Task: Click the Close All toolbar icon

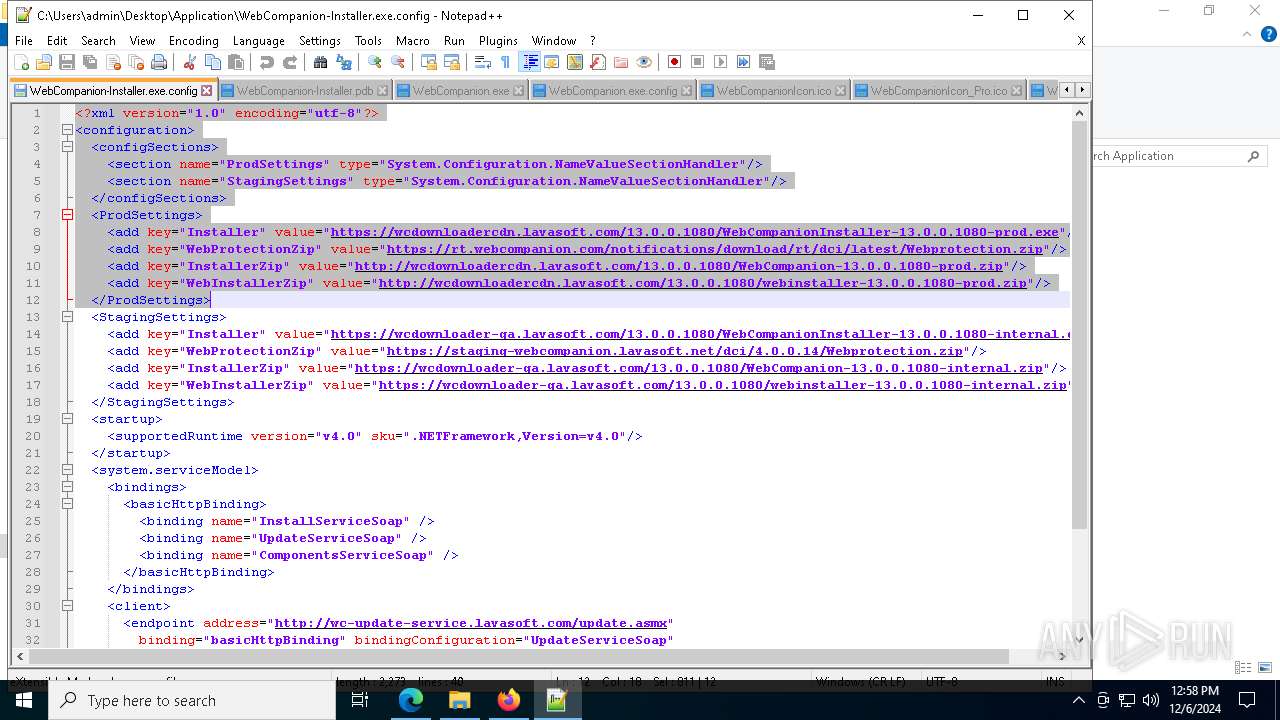Action: pos(136,62)
